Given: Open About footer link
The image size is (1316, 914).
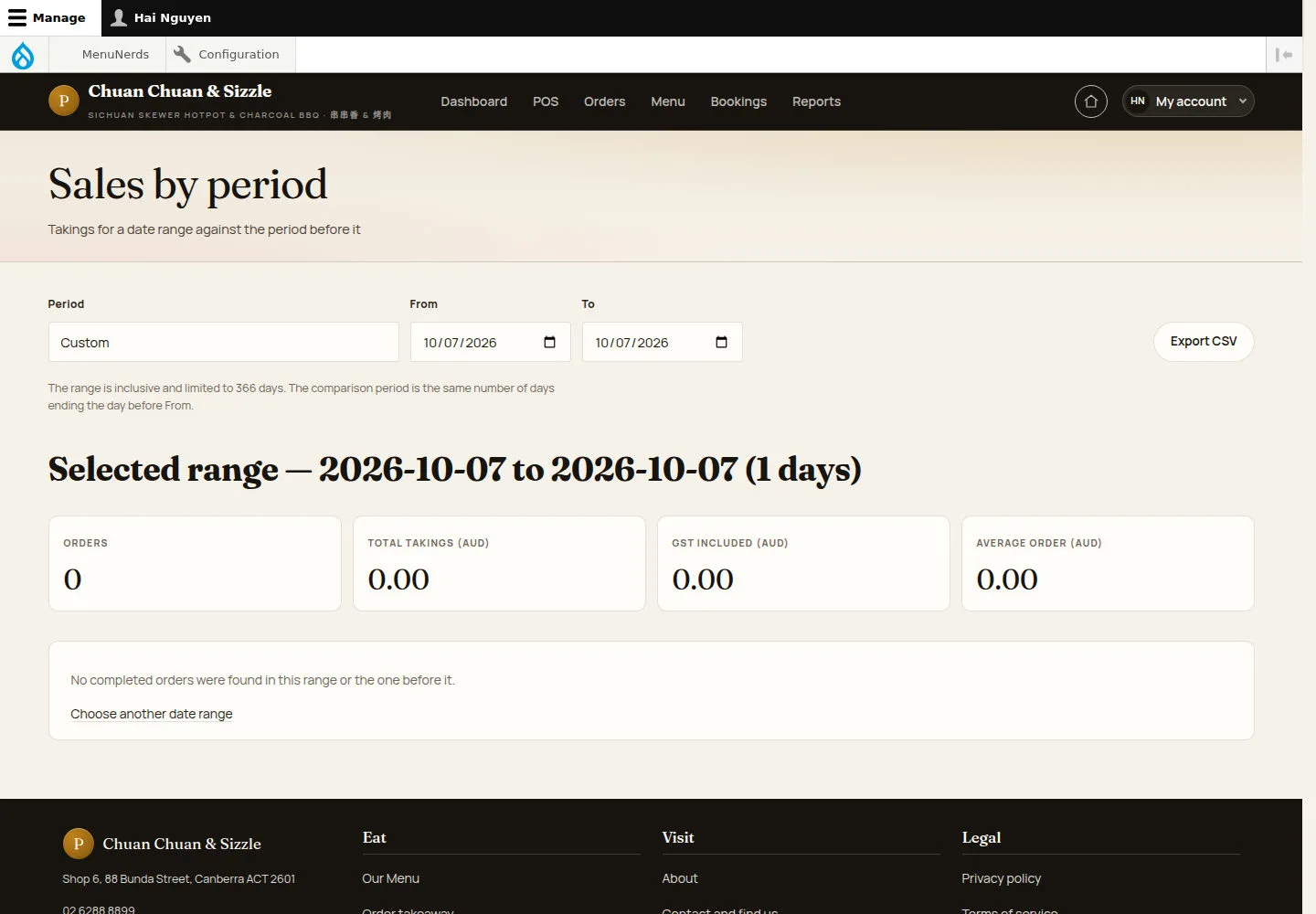Looking at the screenshot, I should 680,878.
